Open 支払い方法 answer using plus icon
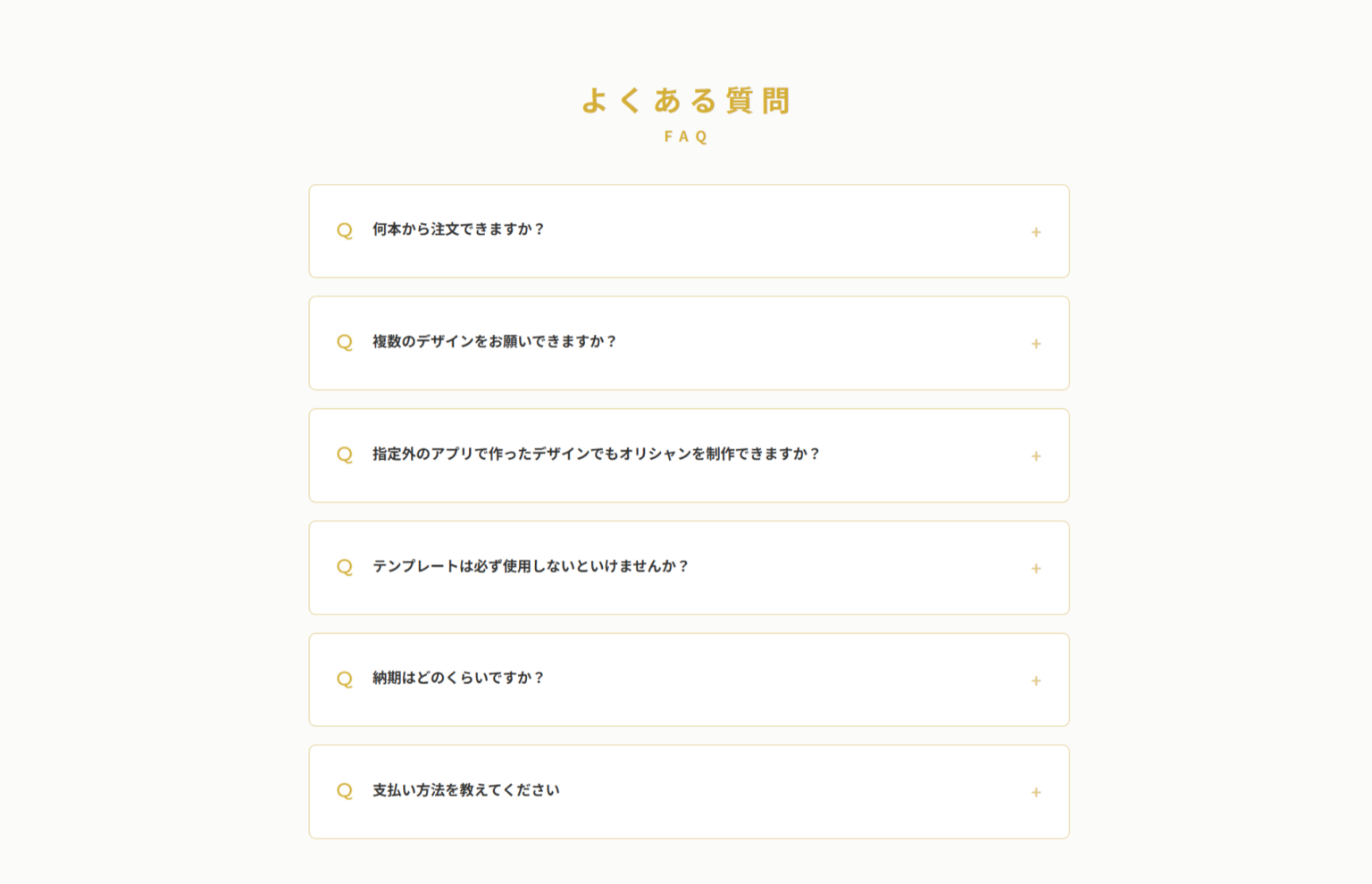This screenshot has width=1372, height=884. pos(1036,793)
